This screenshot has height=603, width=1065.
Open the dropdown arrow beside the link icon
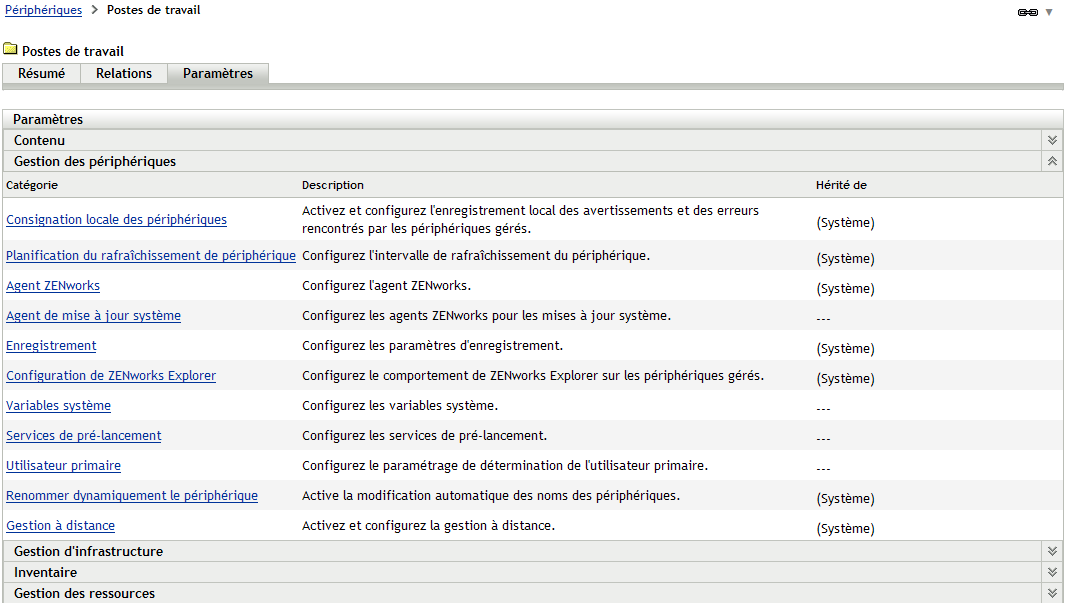1049,12
